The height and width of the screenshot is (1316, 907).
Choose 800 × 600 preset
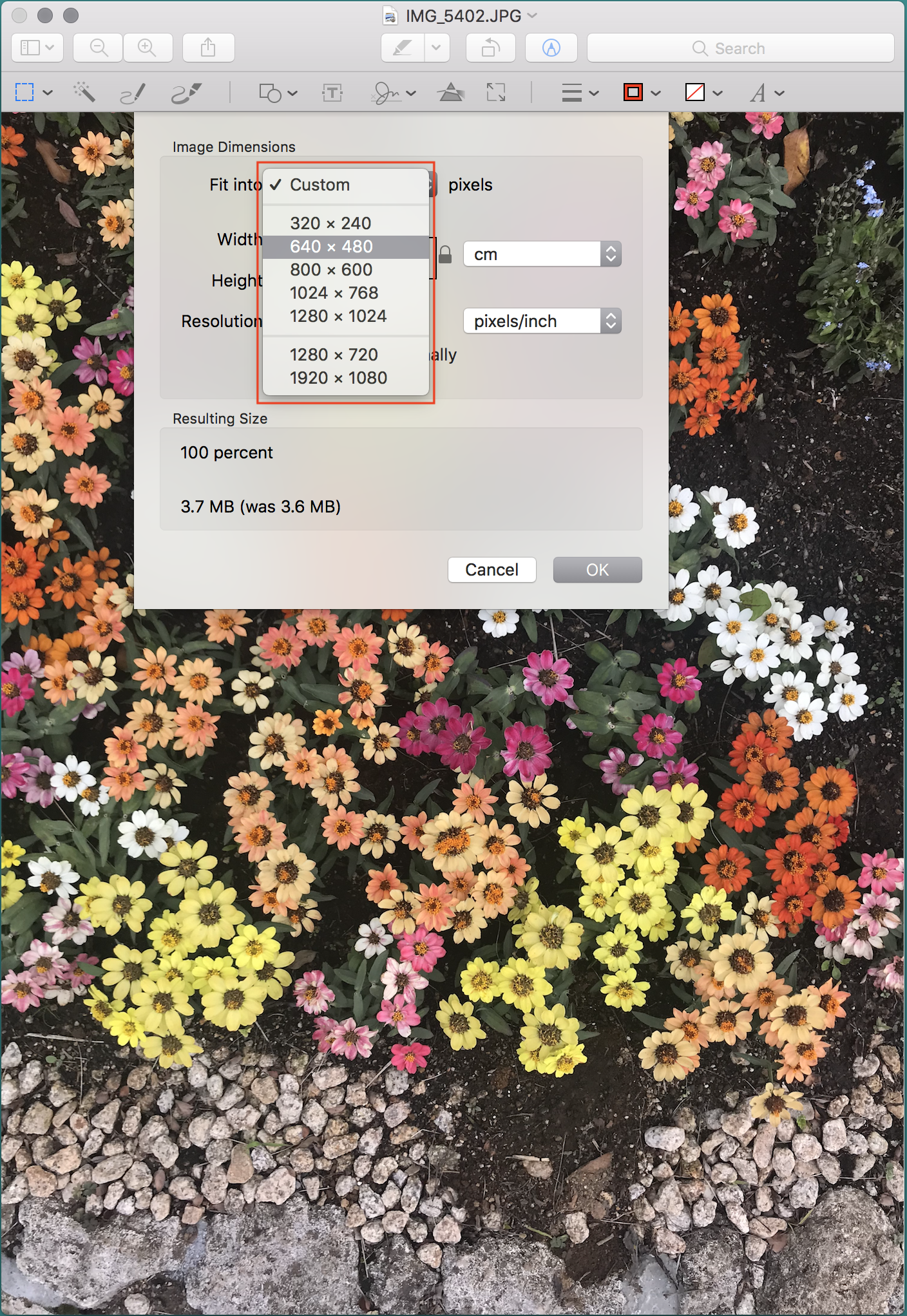point(346,270)
